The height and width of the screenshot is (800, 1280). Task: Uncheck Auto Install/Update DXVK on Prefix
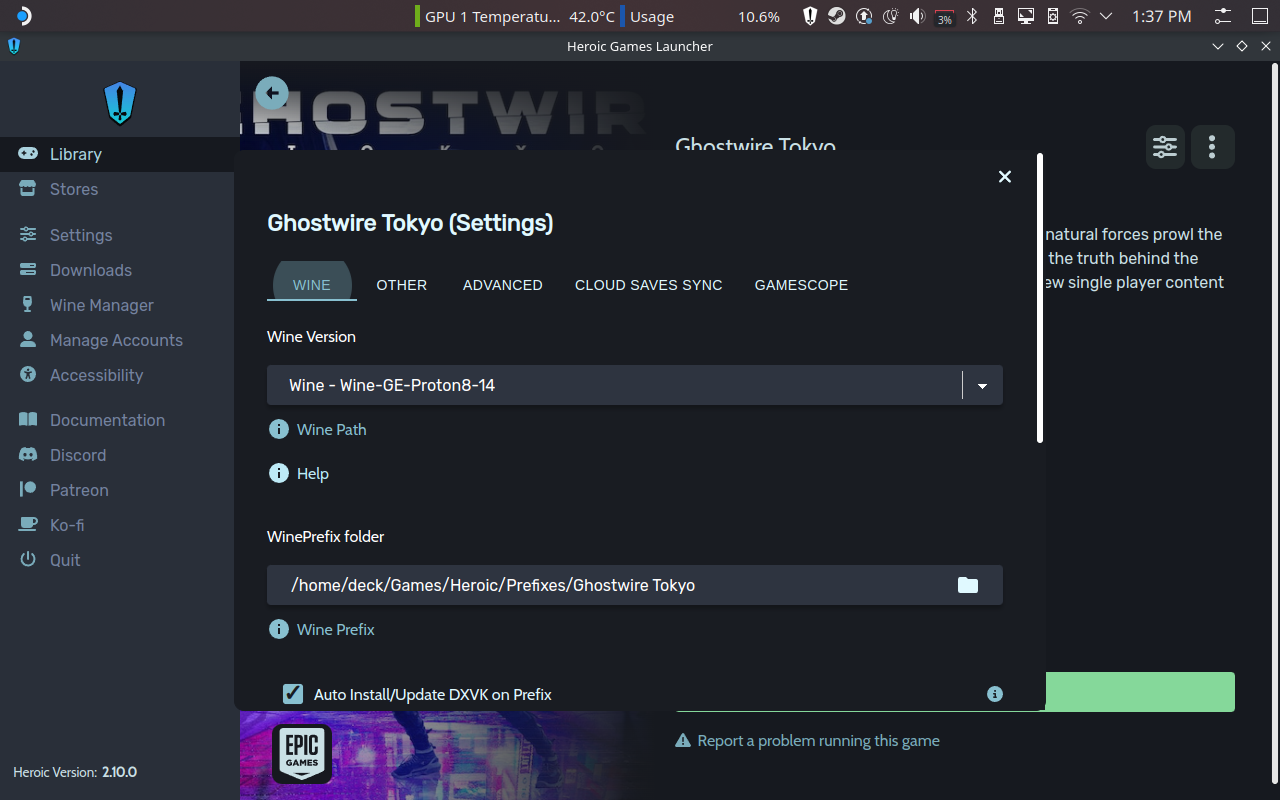click(x=293, y=693)
